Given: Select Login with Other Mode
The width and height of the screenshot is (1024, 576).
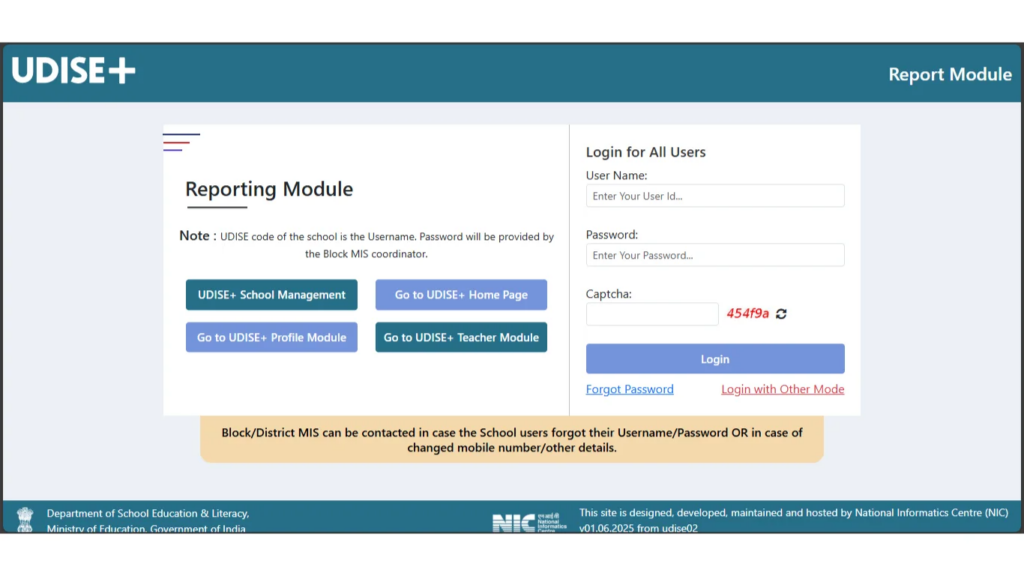Looking at the screenshot, I should click(x=782, y=389).
